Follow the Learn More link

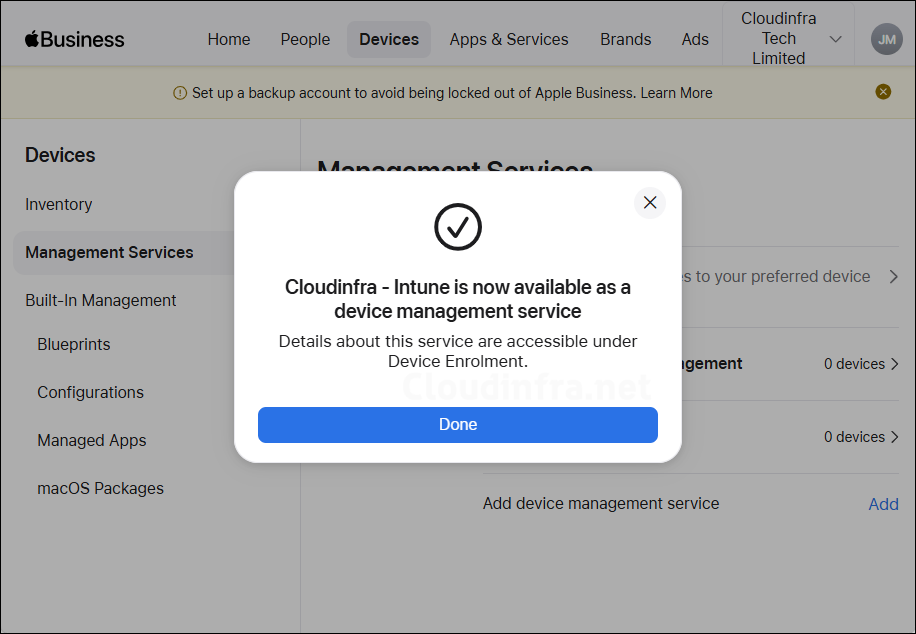coord(676,93)
